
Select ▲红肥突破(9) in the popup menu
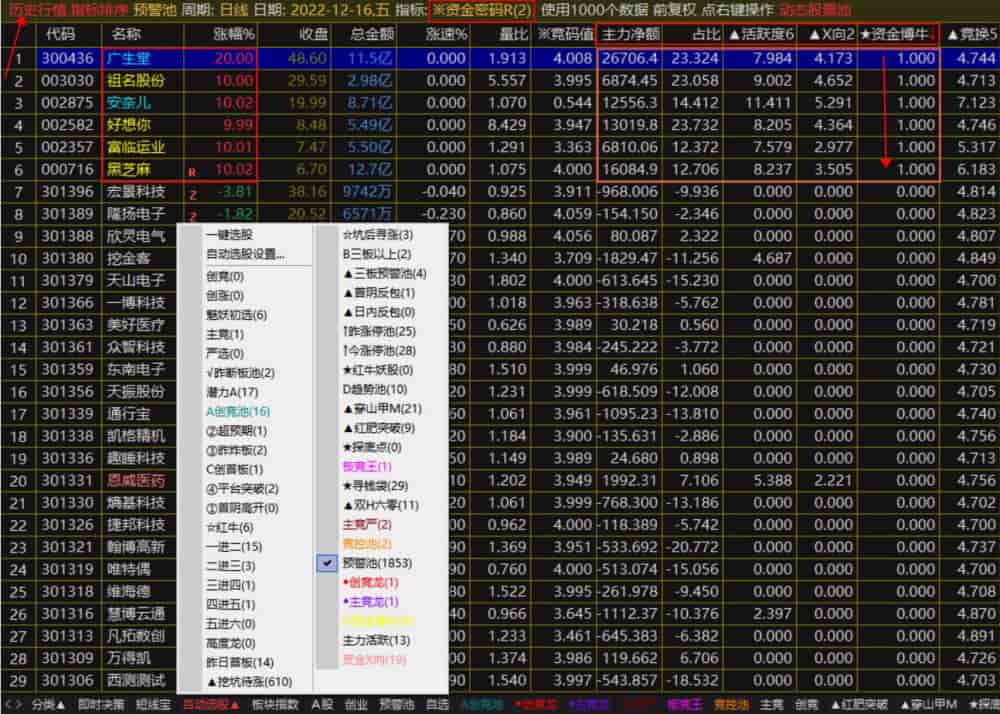click(x=379, y=428)
